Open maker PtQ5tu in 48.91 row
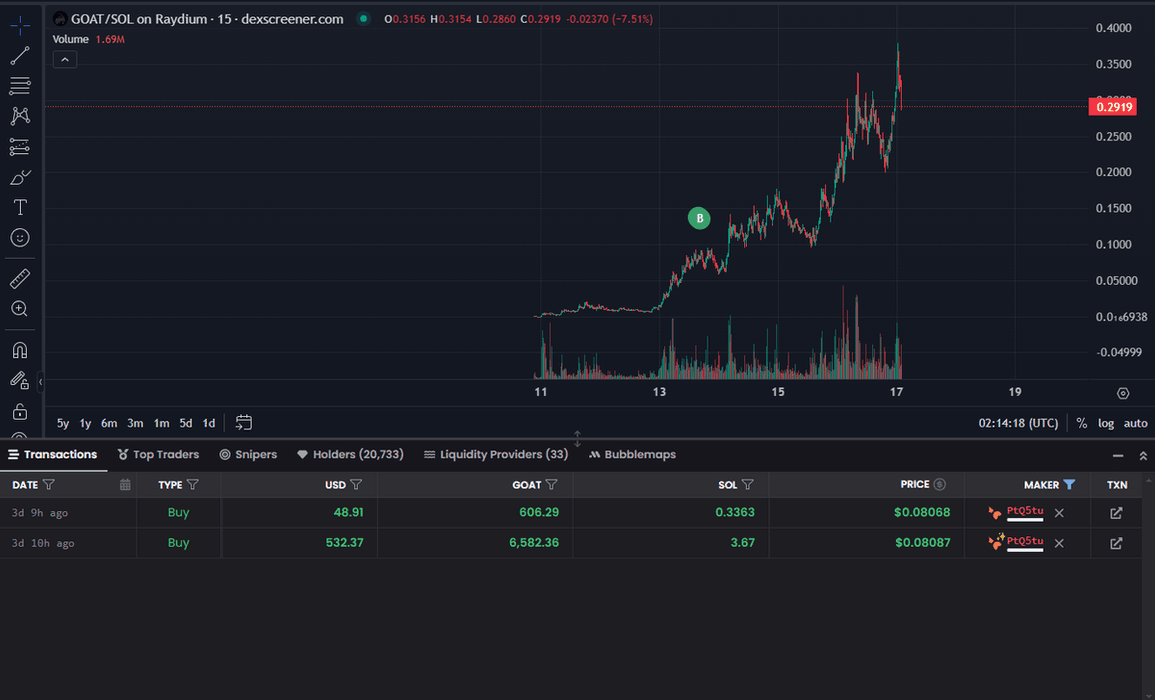 pos(1025,511)
